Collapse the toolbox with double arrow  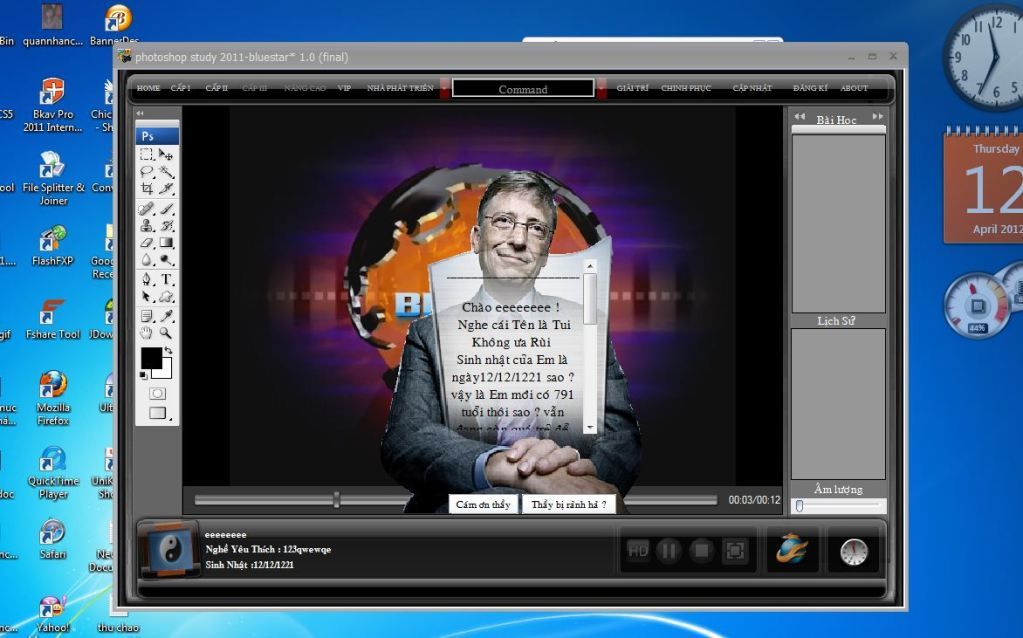[x=140, y=114]
